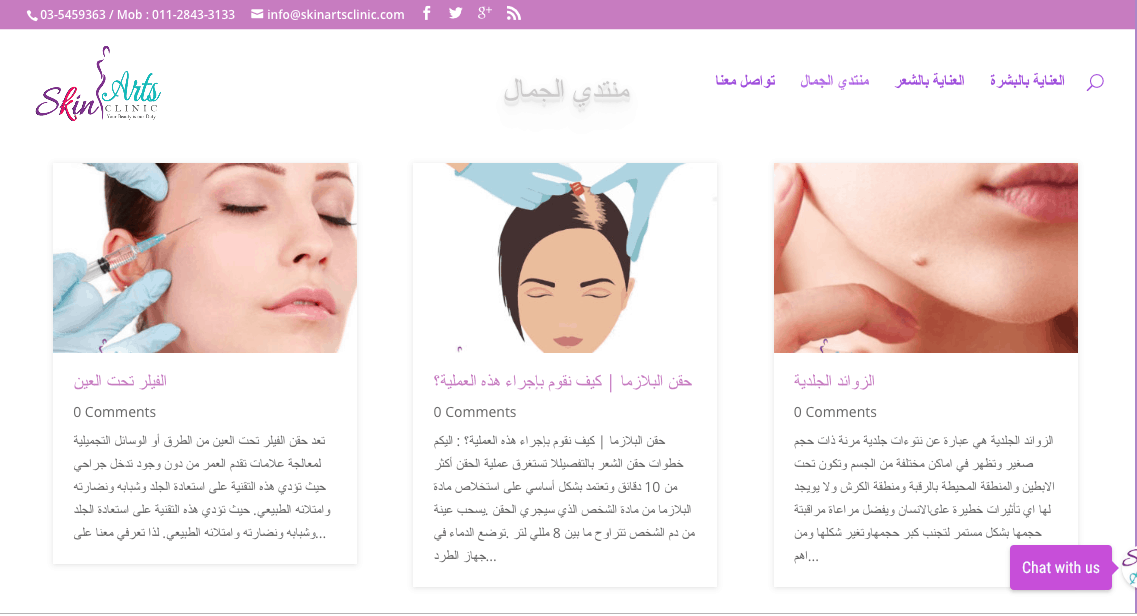Open the Twitter bird icon

(455, 13)
